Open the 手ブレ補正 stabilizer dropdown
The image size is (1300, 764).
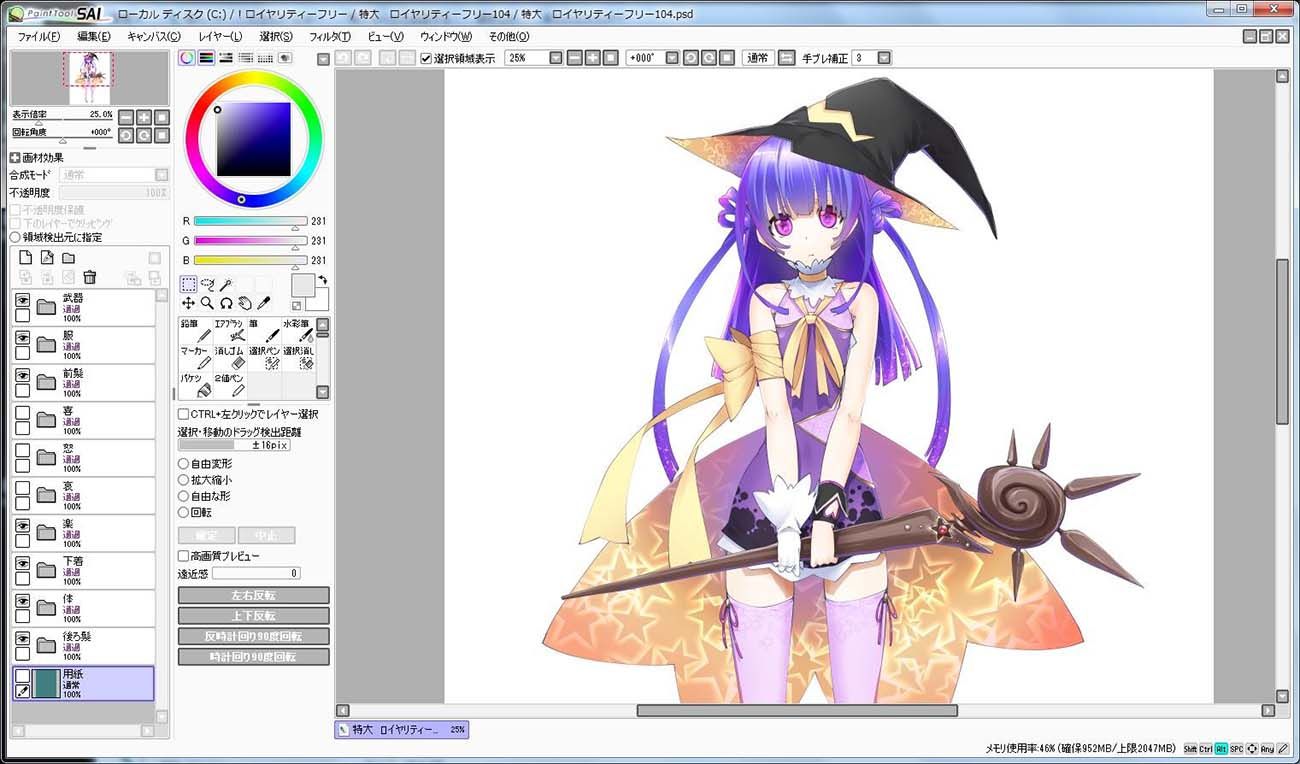pyautogui.click(x=883, y=58)
